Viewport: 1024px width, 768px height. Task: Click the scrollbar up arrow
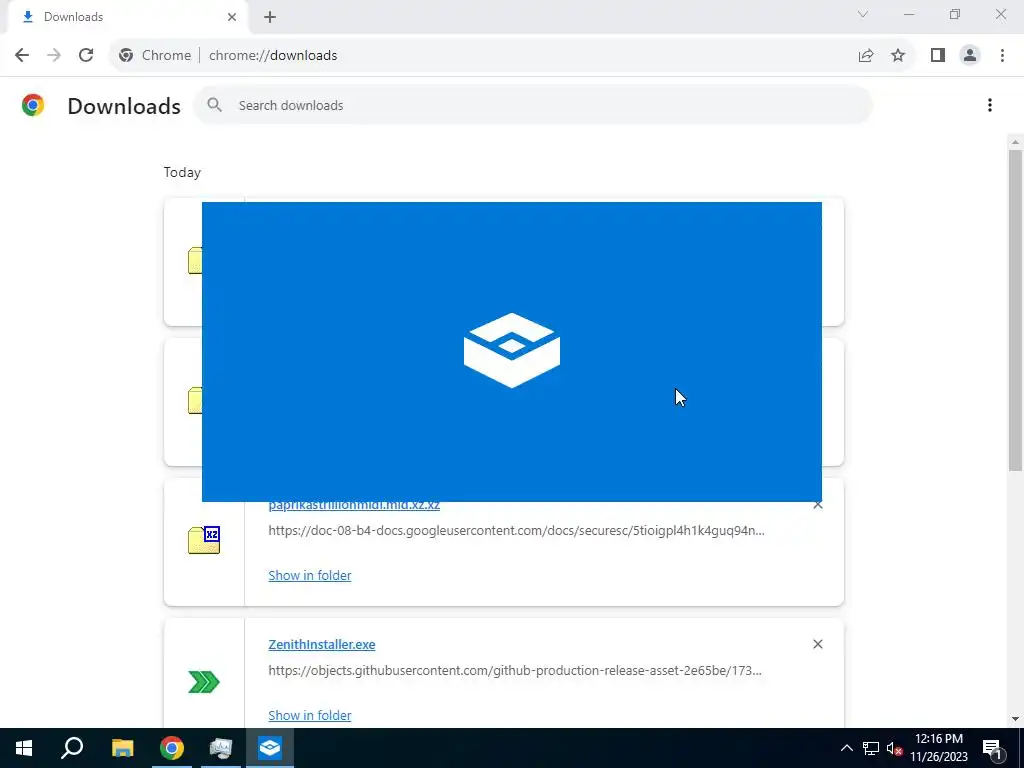(x=1015, y=142)
